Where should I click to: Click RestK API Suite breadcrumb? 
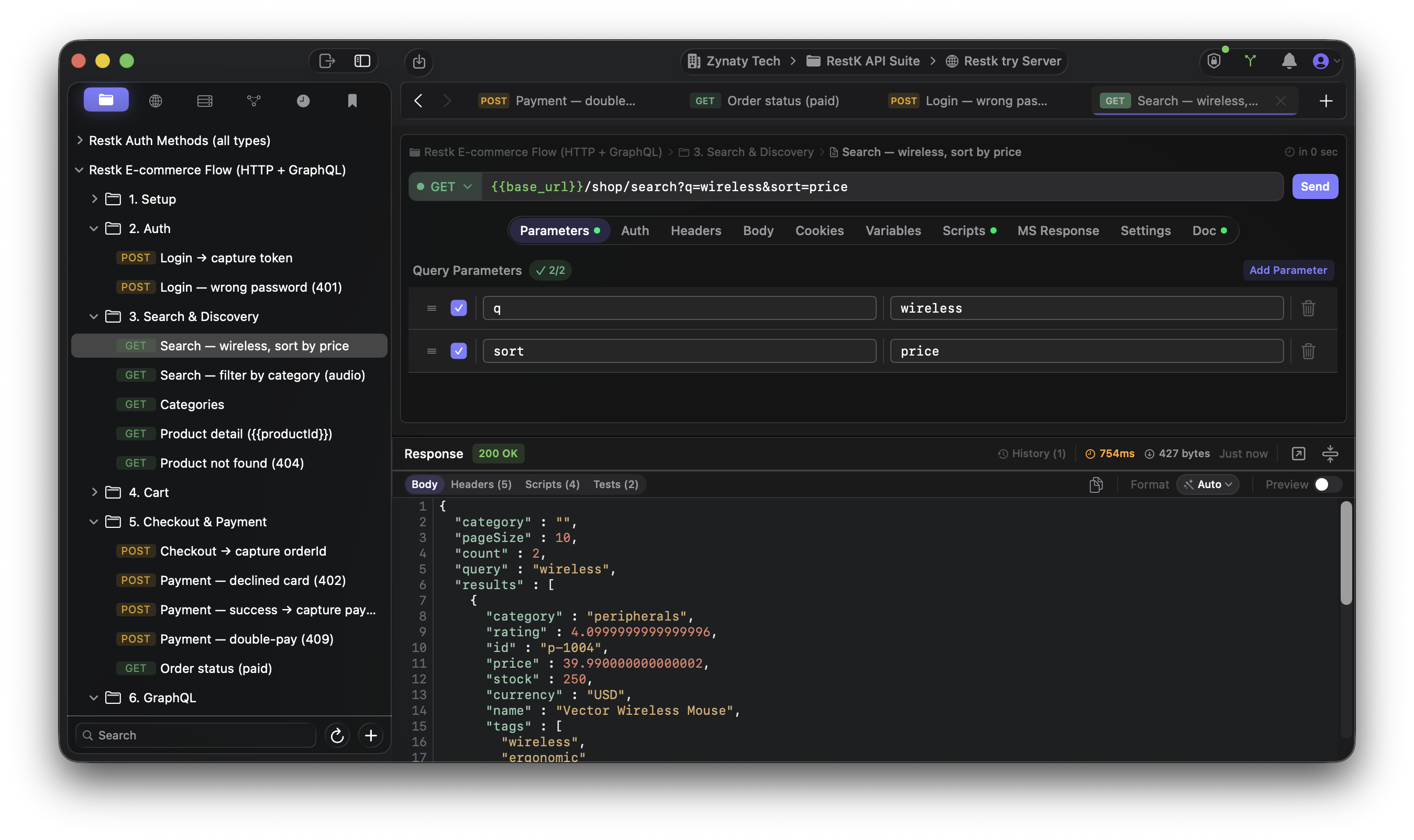(x=863, y=61)
